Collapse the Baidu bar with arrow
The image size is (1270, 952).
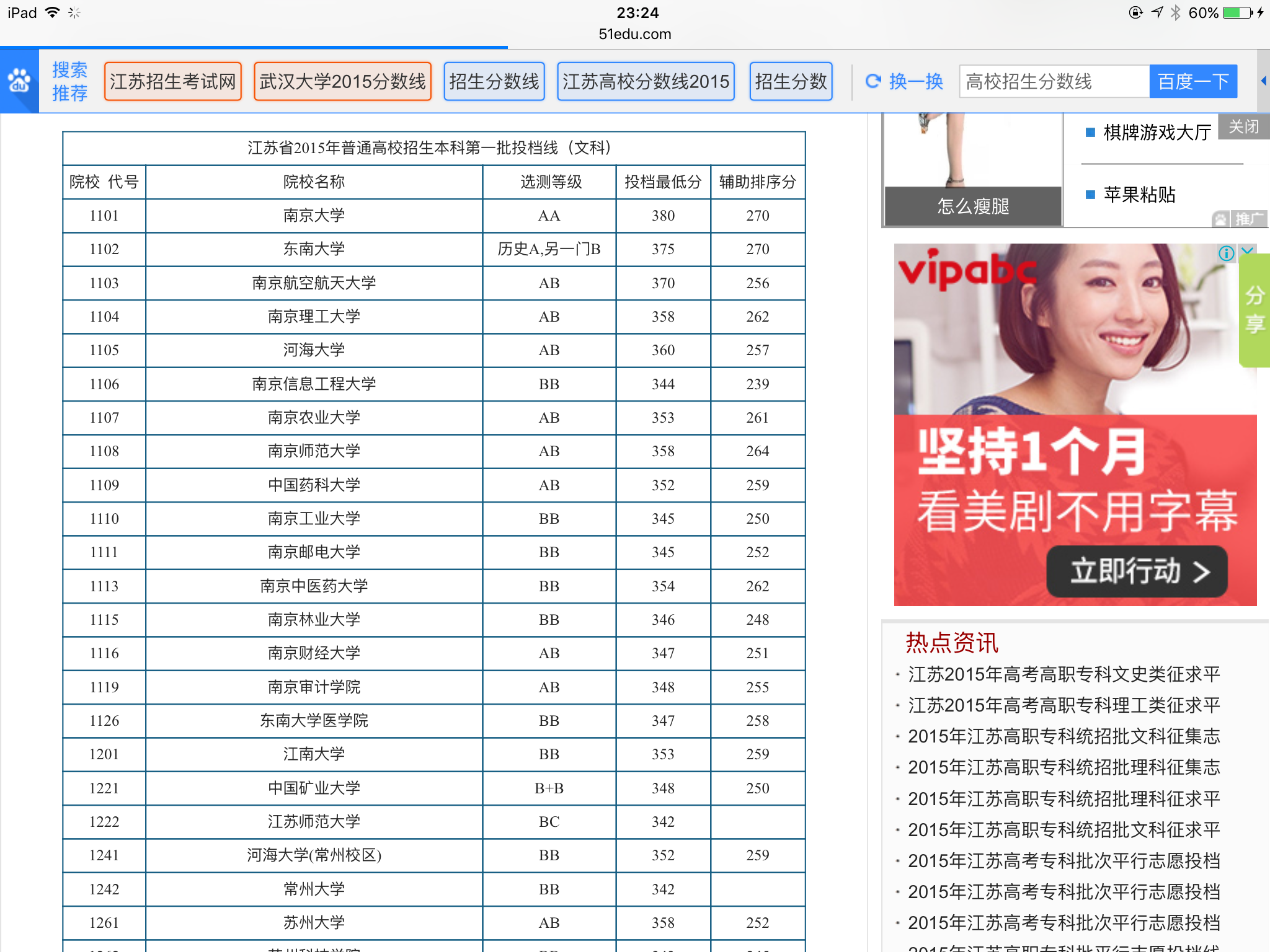(1263, 81)
